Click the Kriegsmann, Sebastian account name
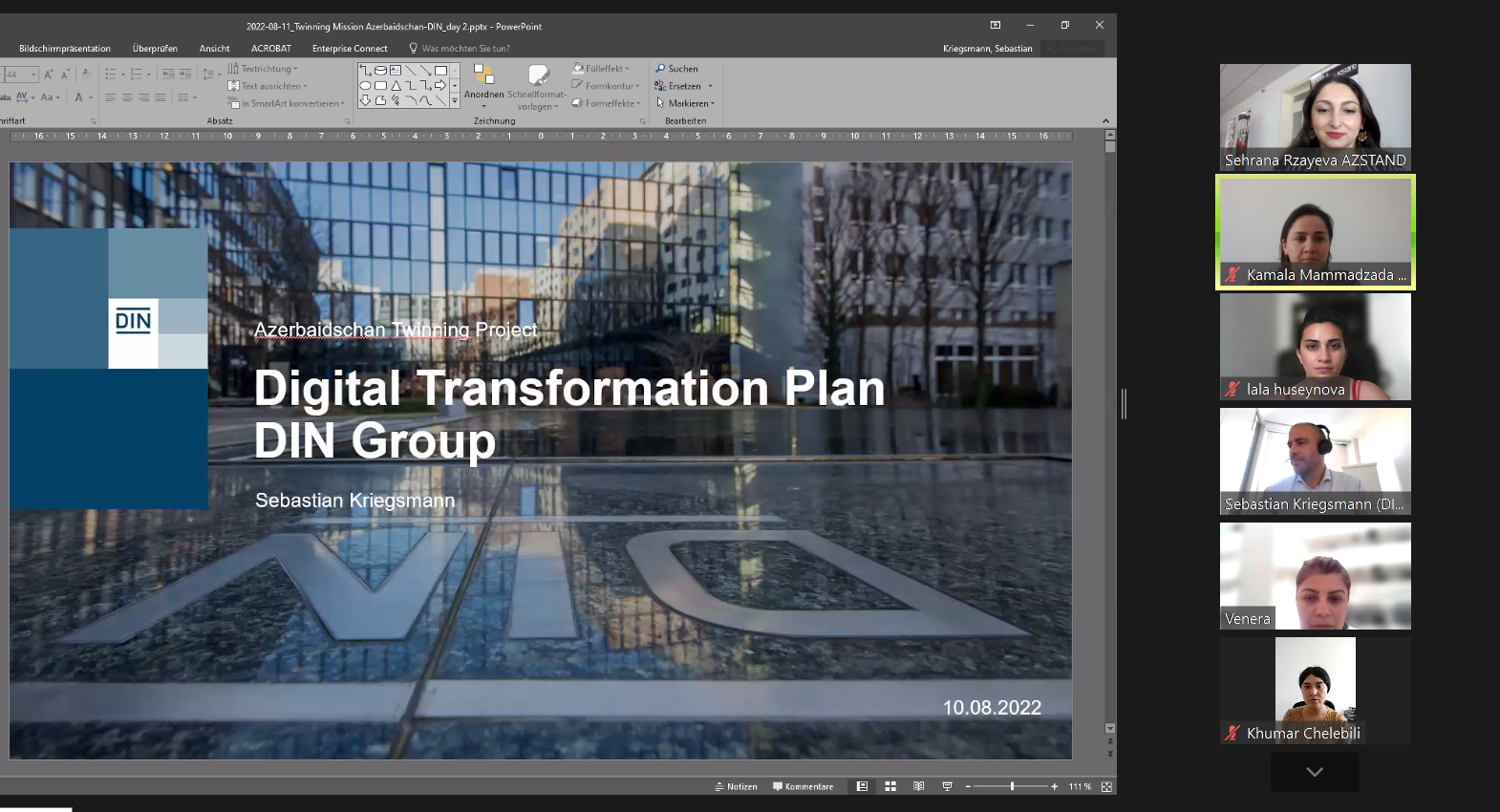The image size is (1500, 812). tap(987, 49)
